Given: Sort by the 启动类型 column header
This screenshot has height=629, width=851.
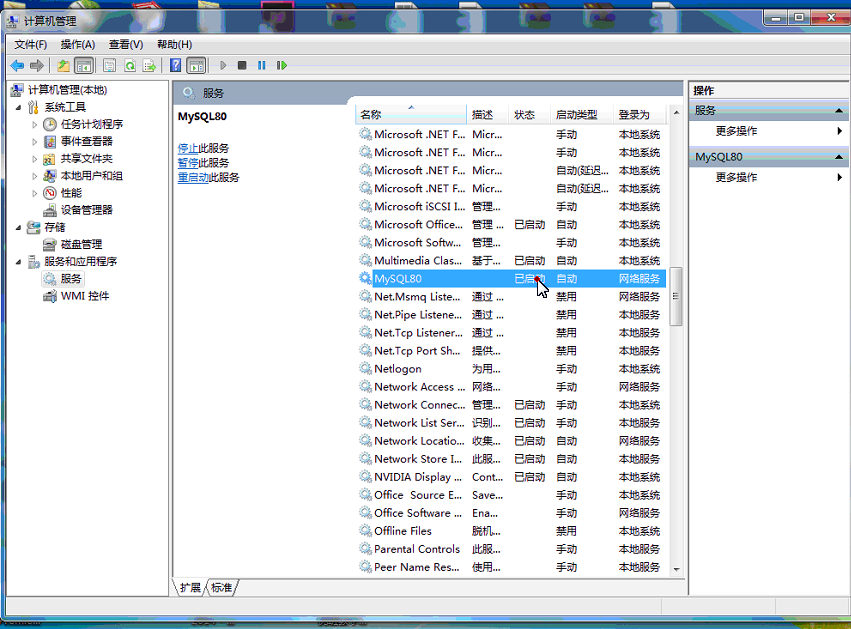Looking at the screenshot, I should pyautogui.click(x=581, y=115).
